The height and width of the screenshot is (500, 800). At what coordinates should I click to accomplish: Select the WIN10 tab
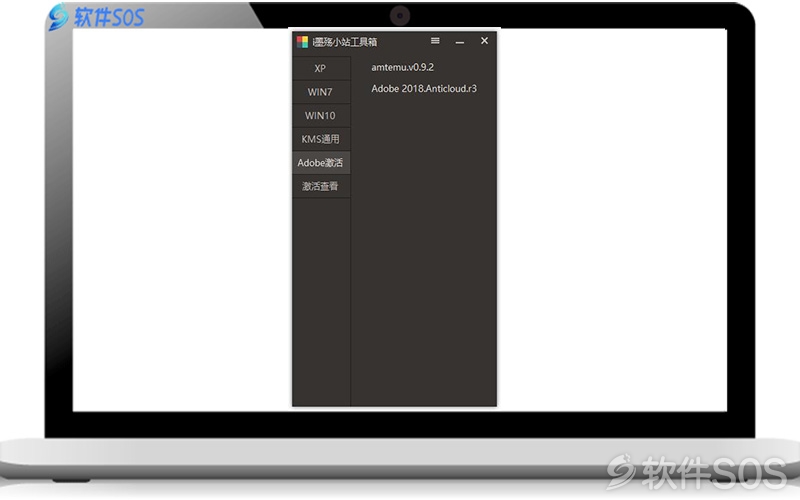tap(321, 115)
